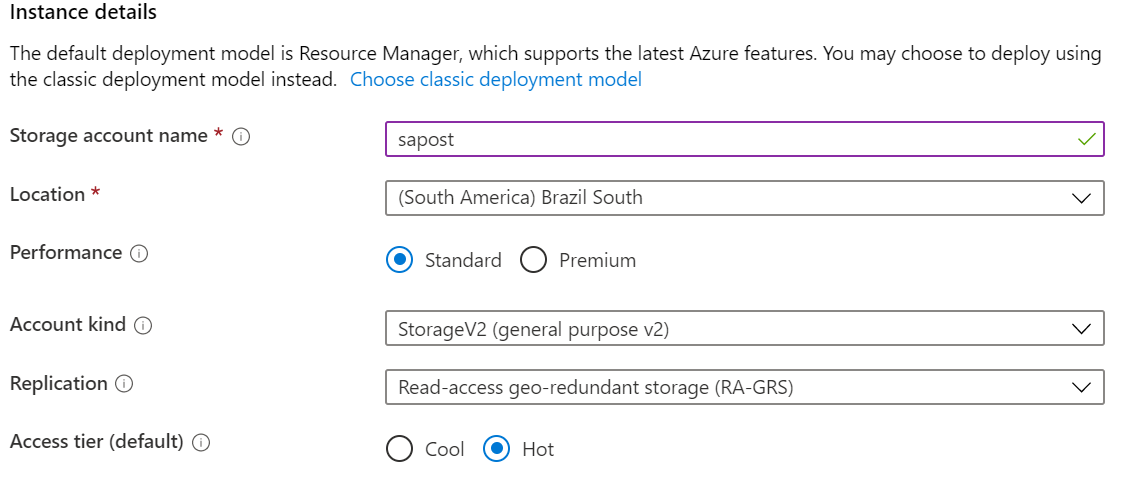Choose Hot access tier

(x=497, y=449)
